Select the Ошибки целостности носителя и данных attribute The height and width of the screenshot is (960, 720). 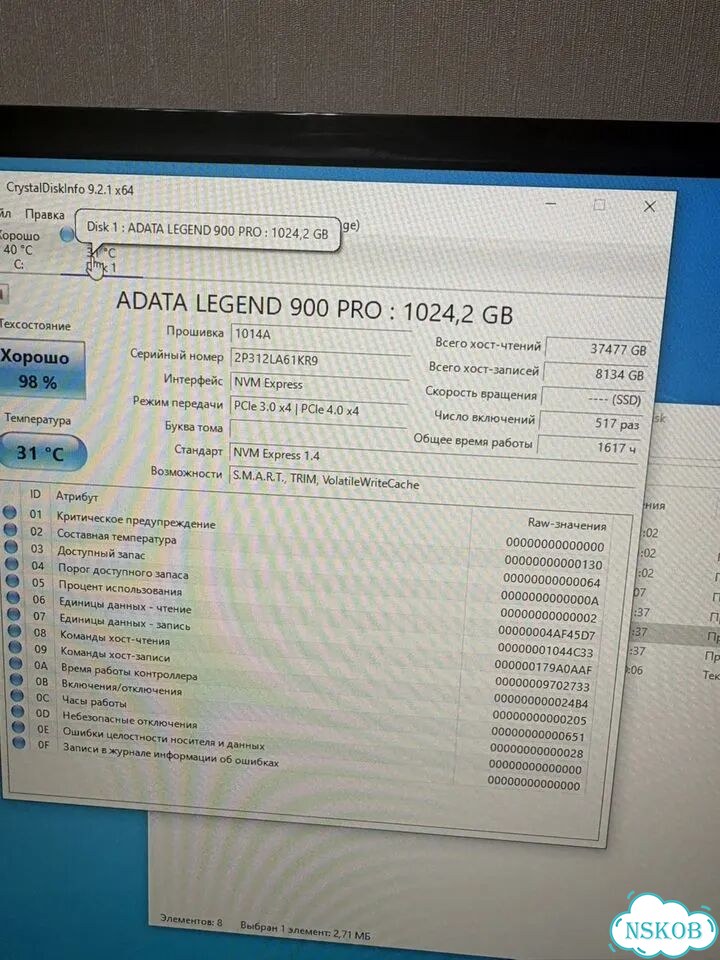[163, 737]
